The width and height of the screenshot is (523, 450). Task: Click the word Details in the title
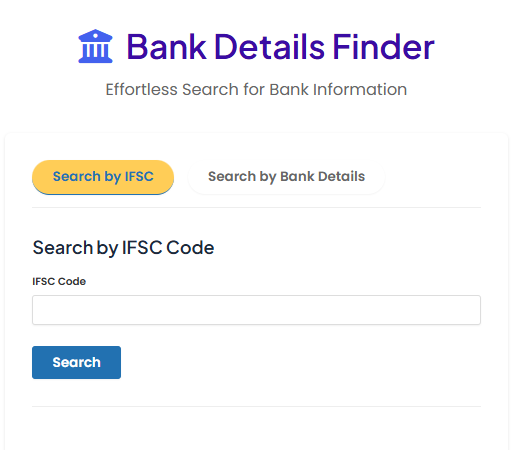[x=270, y=47]
